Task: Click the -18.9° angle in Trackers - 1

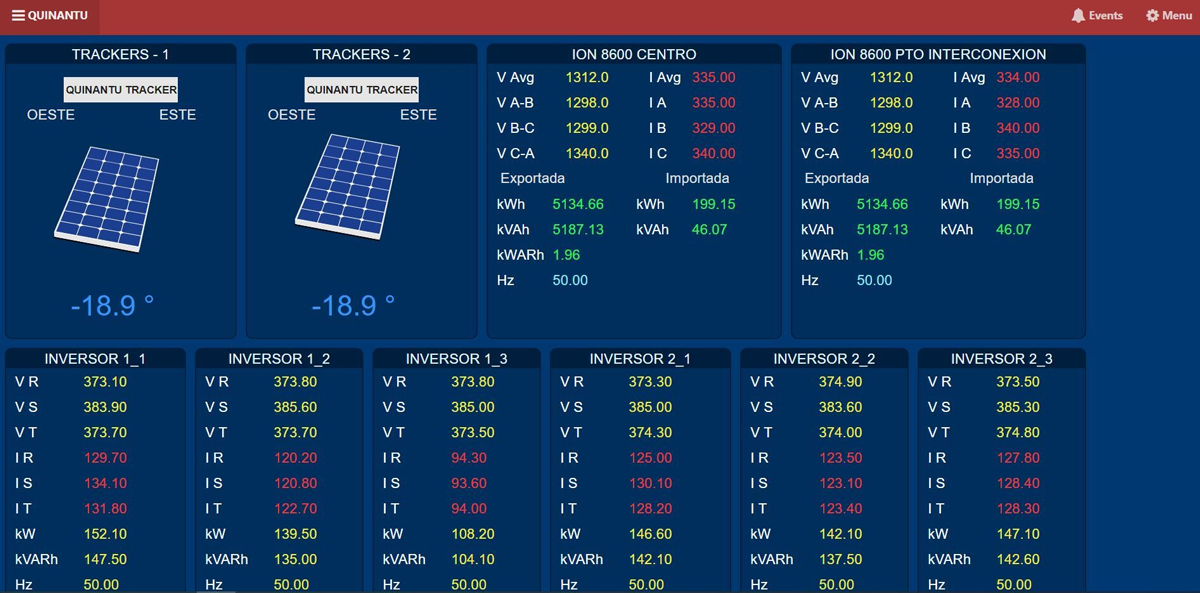Action: pos(112,305)
